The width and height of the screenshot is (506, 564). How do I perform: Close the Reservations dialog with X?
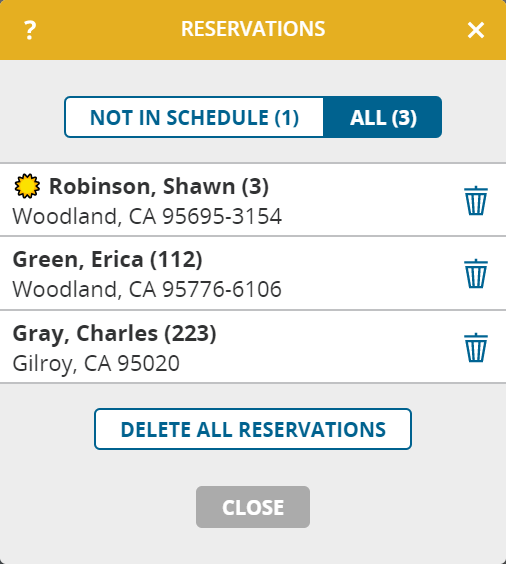tap(476, 30)
